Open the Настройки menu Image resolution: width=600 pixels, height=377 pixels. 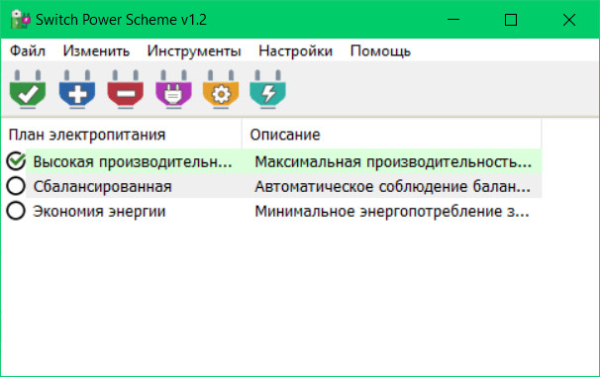pos(295,51)
